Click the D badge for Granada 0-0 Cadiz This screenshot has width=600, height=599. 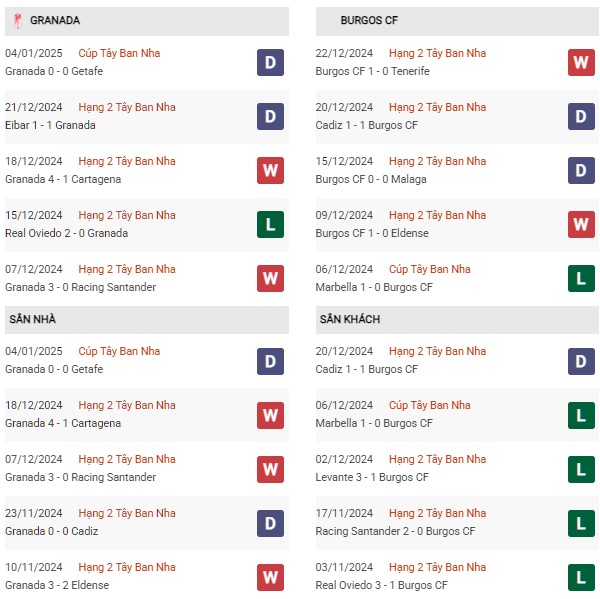pos(270,523)
